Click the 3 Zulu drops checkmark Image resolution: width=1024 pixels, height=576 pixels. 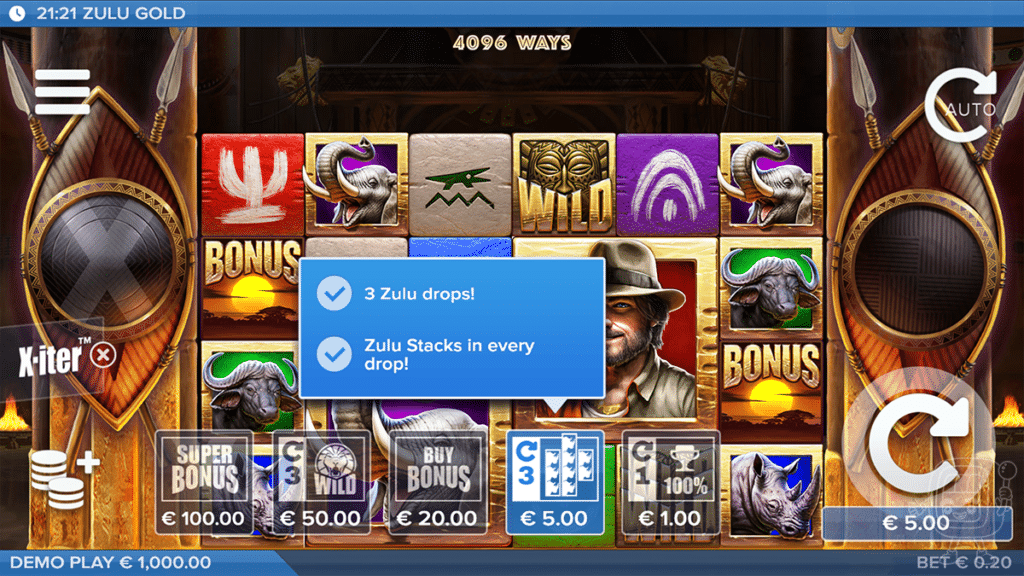(334, 294)
